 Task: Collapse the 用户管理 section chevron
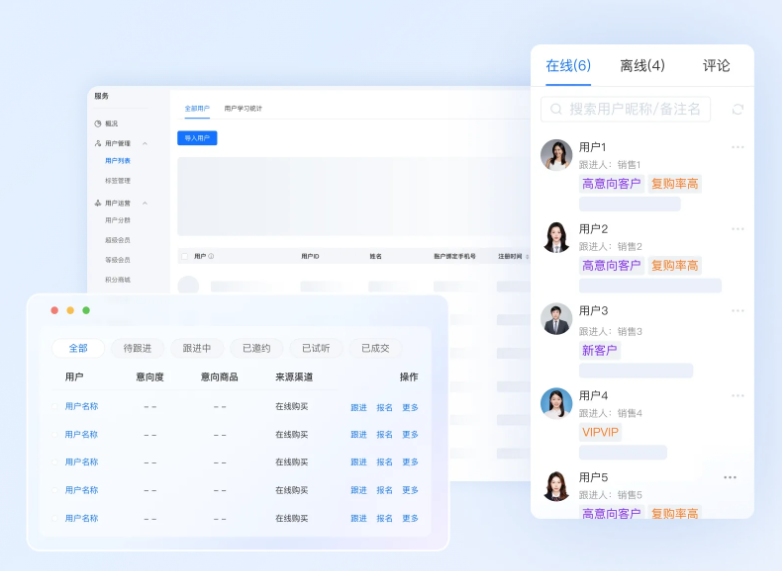point(145,144)
